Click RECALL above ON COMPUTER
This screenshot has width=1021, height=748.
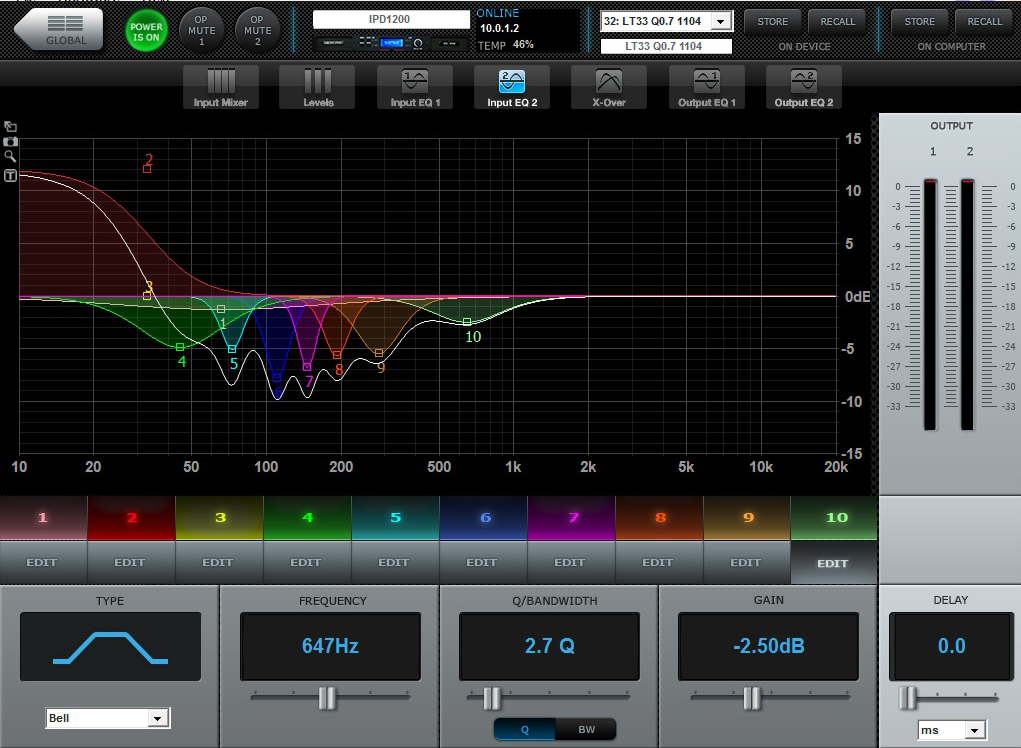click(985, 21)
